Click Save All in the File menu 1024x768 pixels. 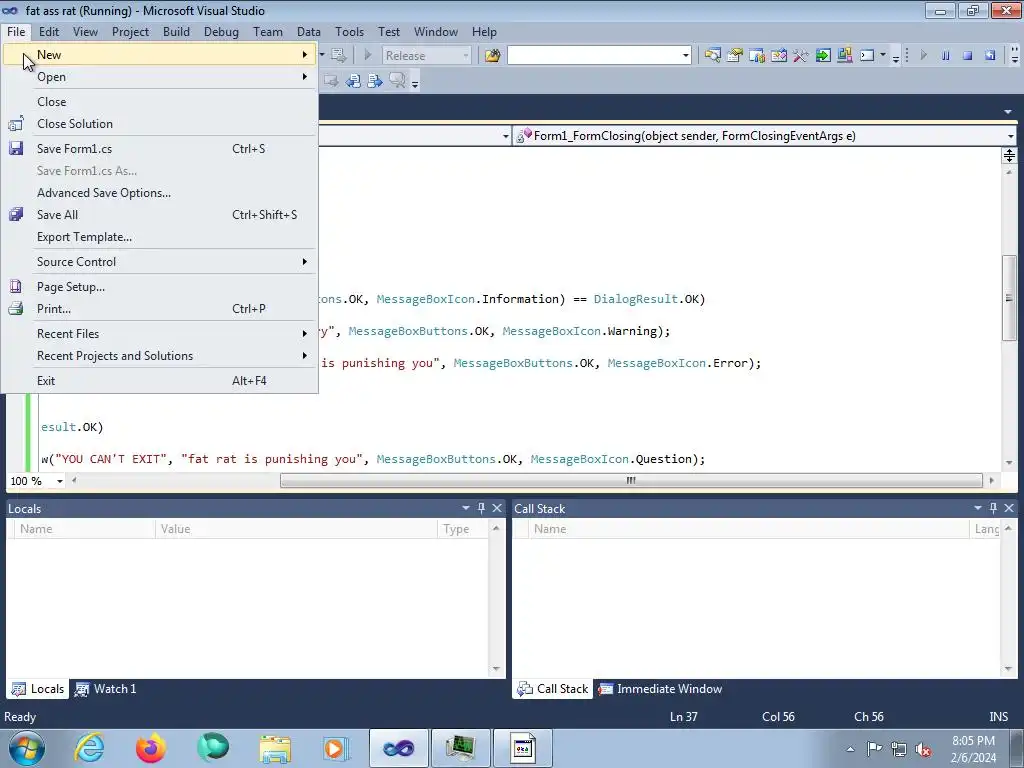tap(160, 215)
